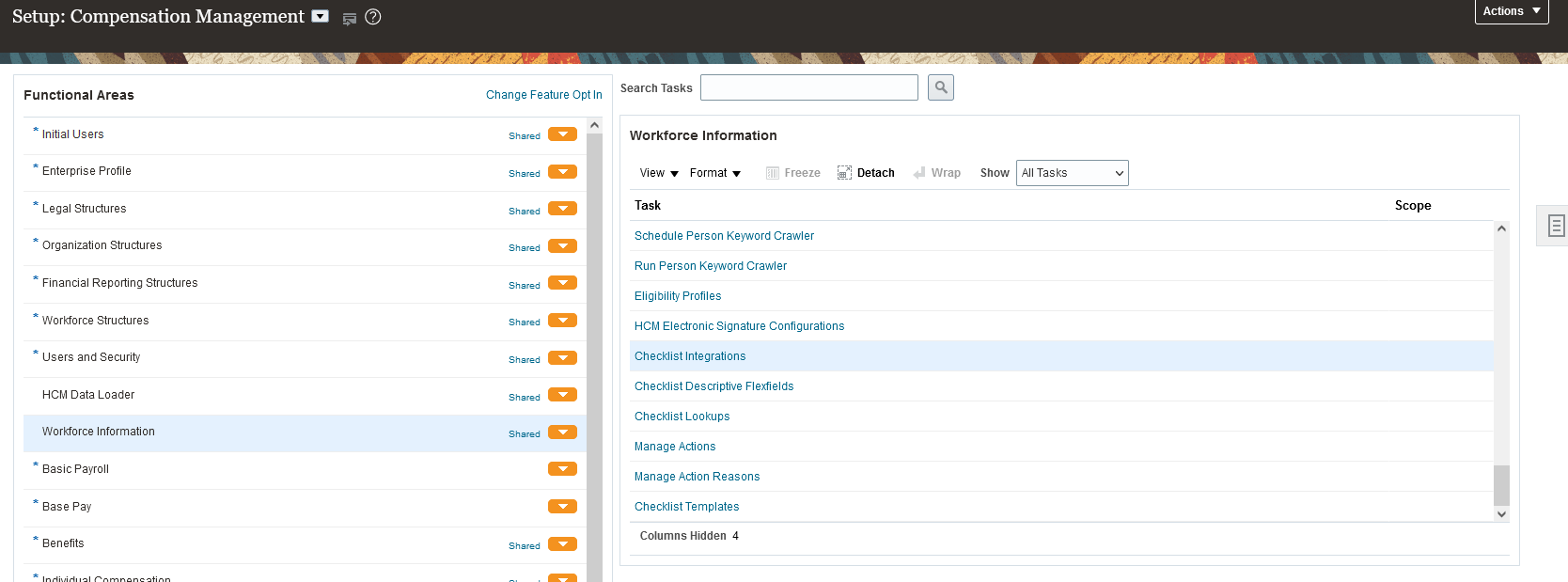Click the up arrow of functional areas scrollbar

(594, 125)
